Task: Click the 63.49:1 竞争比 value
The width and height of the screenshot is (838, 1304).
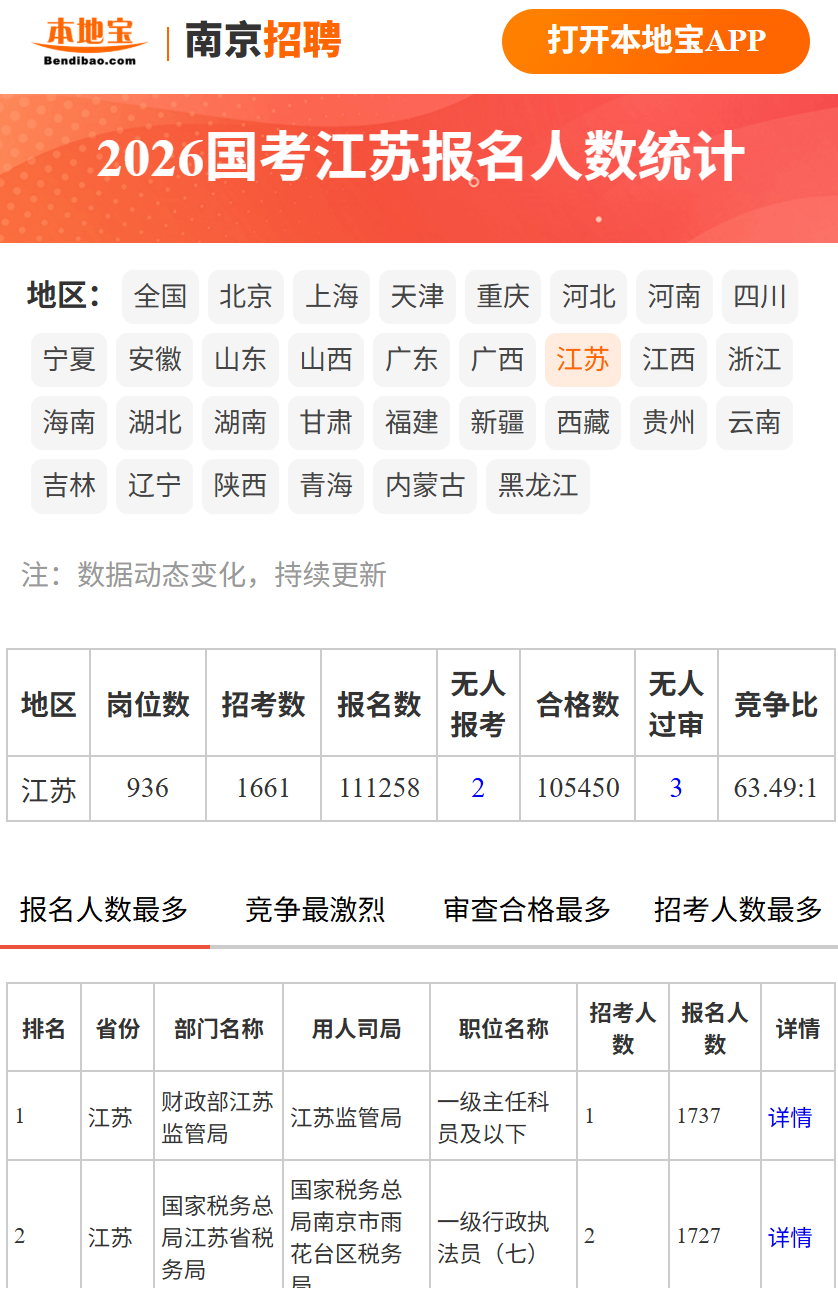Action: pos(776,789)
